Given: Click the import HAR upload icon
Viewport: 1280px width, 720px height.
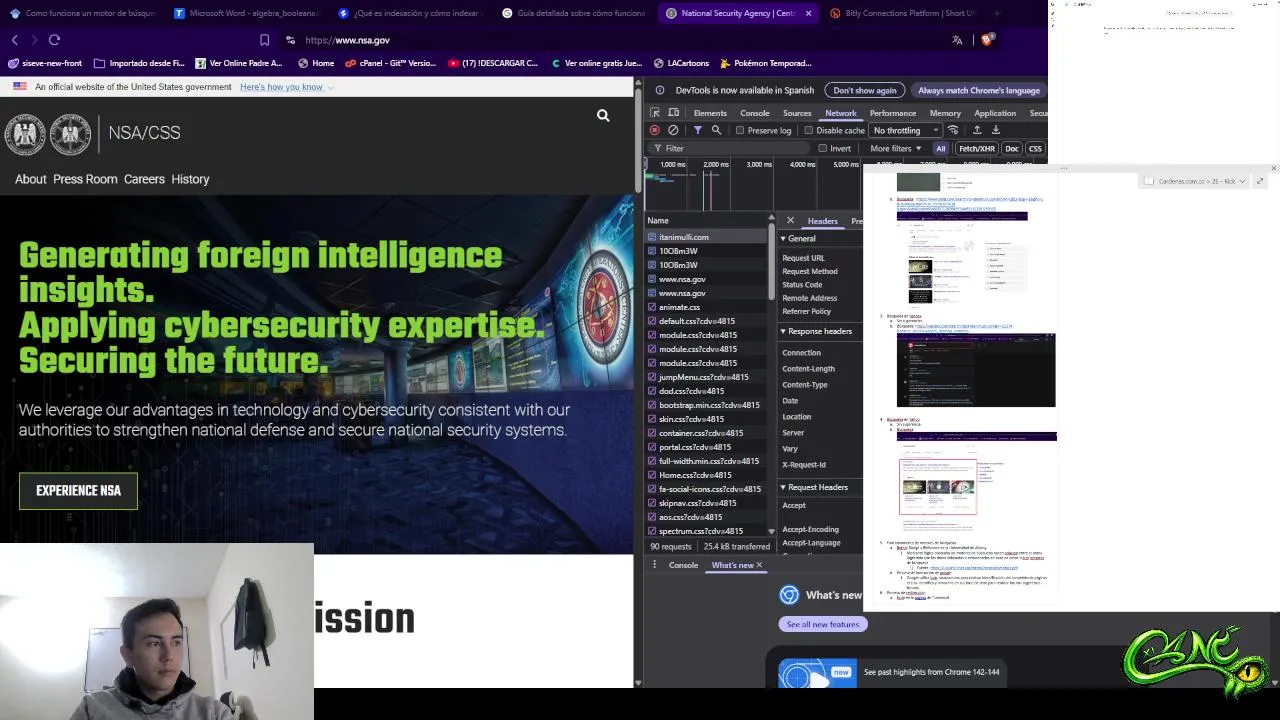Looking at the screenshot, I should coord(977,130).
